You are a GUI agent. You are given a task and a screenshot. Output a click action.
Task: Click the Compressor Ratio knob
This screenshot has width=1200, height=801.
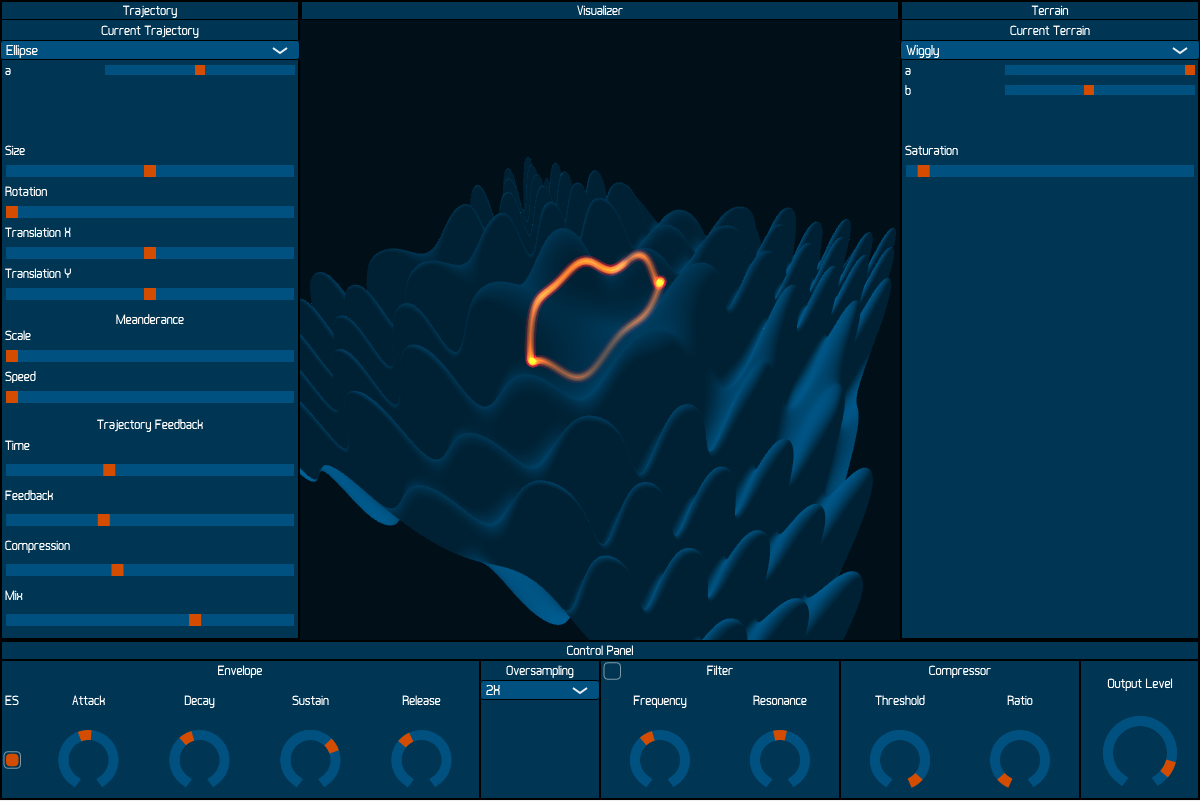coord(1020,760)
